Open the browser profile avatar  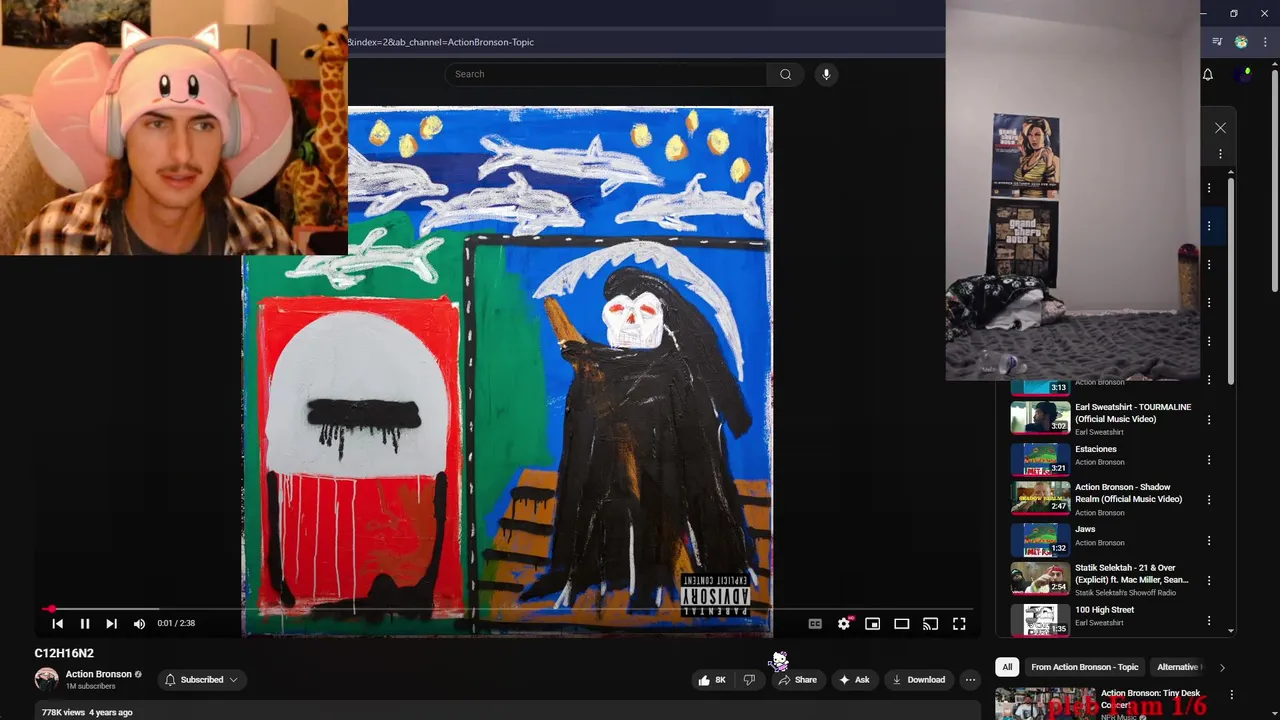click(1241, 42)
